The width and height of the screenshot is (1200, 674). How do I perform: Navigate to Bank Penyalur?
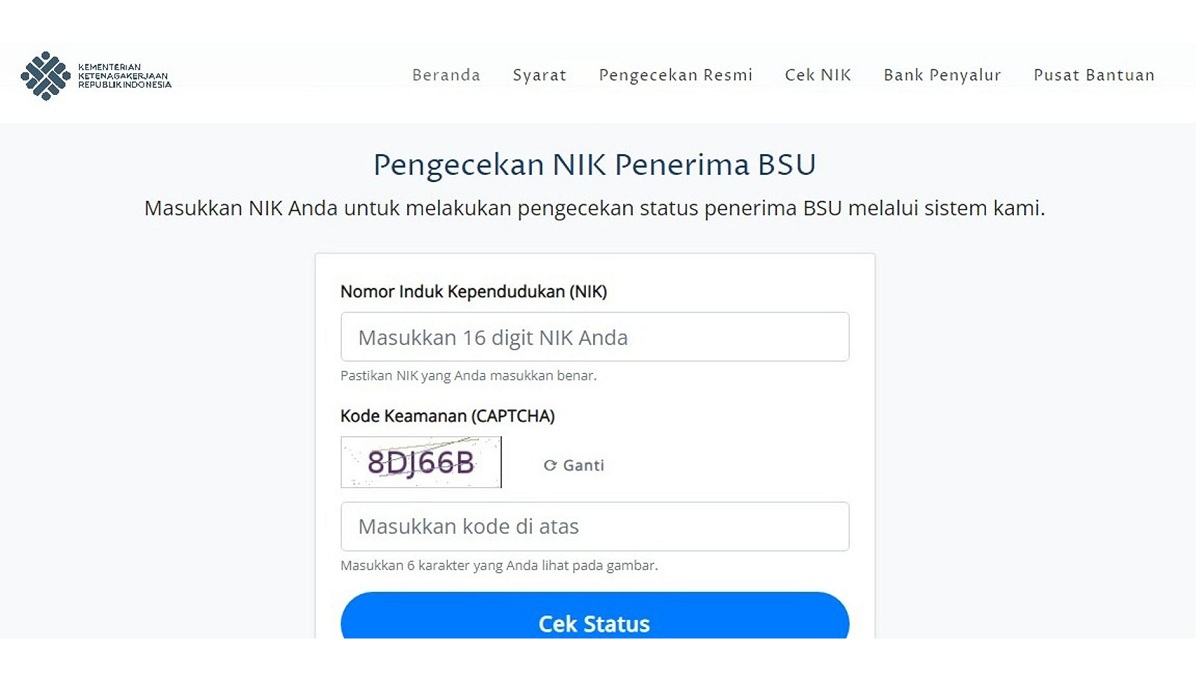point(941,75)
